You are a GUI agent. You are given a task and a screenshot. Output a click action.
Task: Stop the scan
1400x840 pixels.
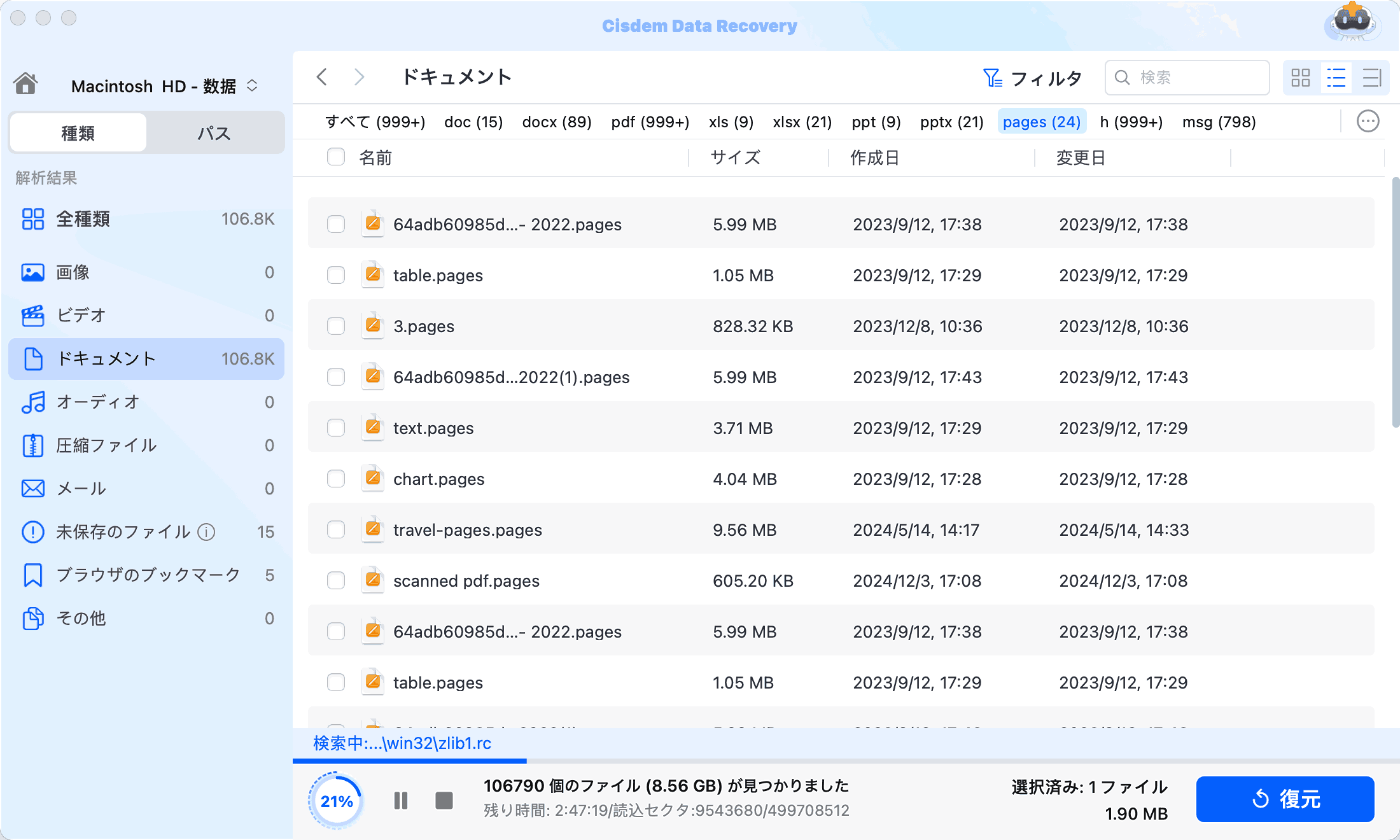(x=444, y=801)
